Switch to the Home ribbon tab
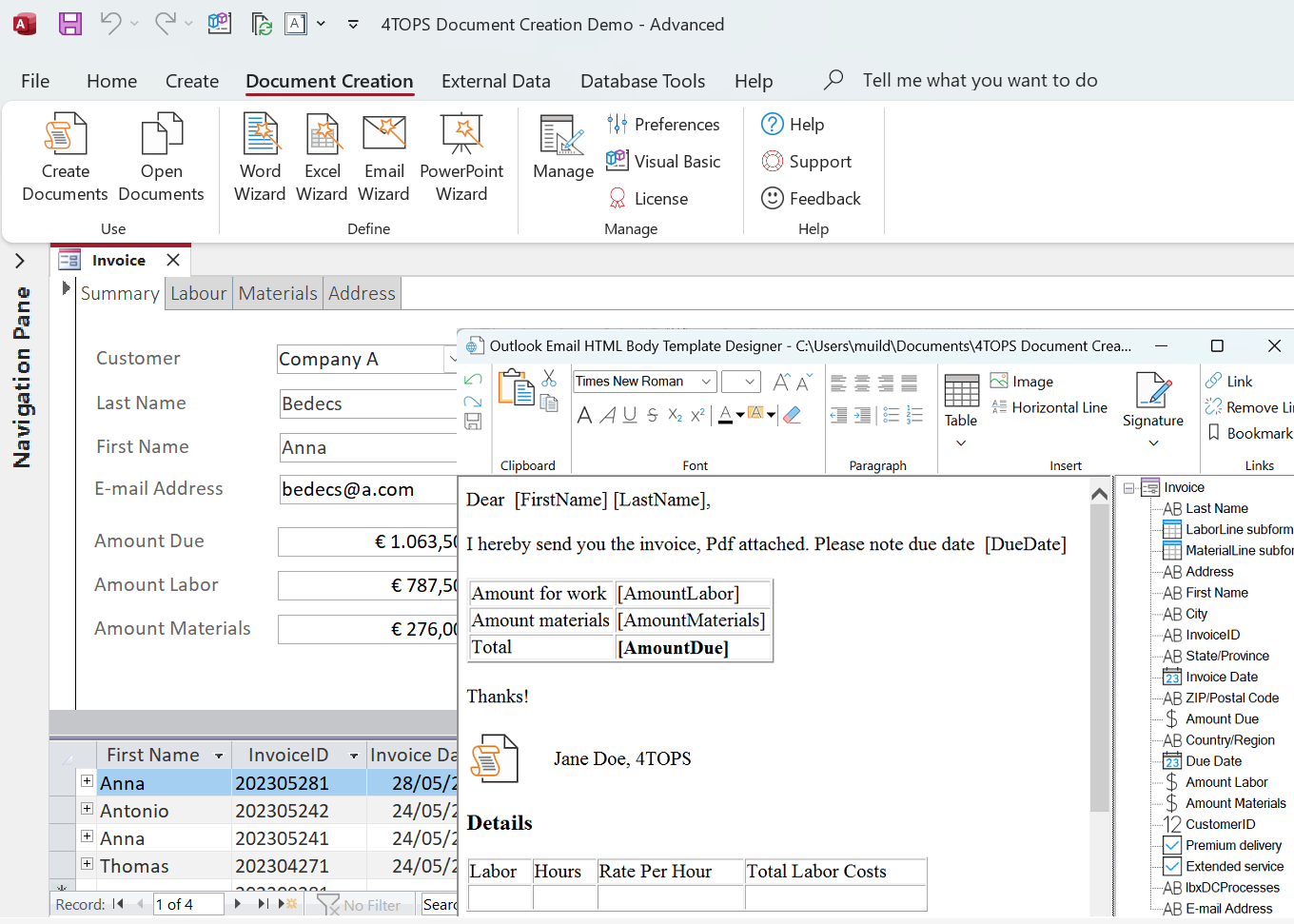 pos(111,81)
